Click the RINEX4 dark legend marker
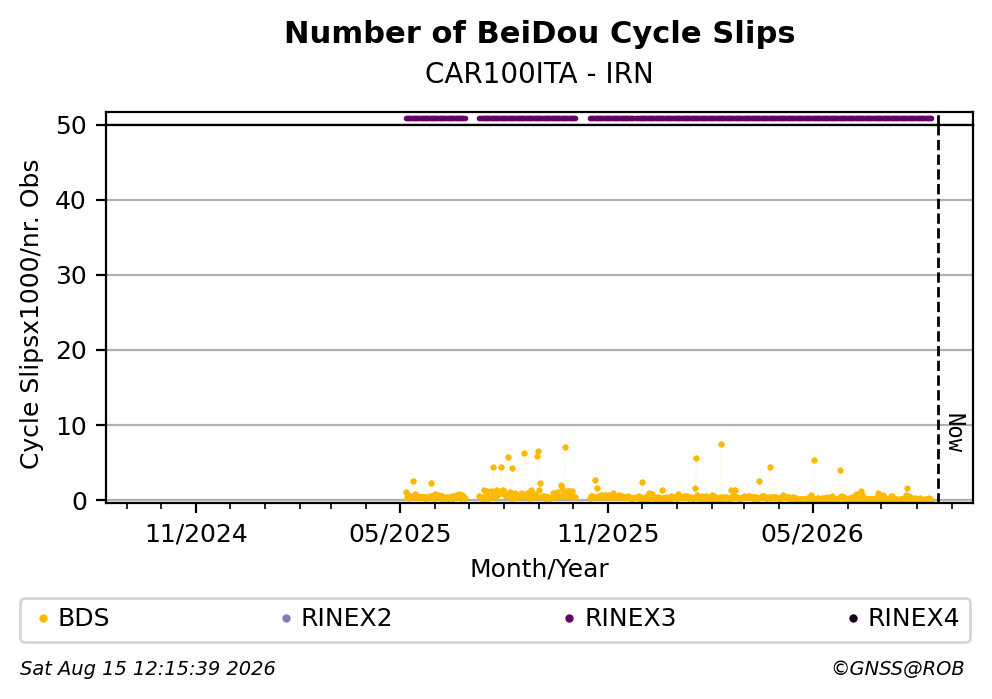The image size is (992, 699). click(853, 619)
